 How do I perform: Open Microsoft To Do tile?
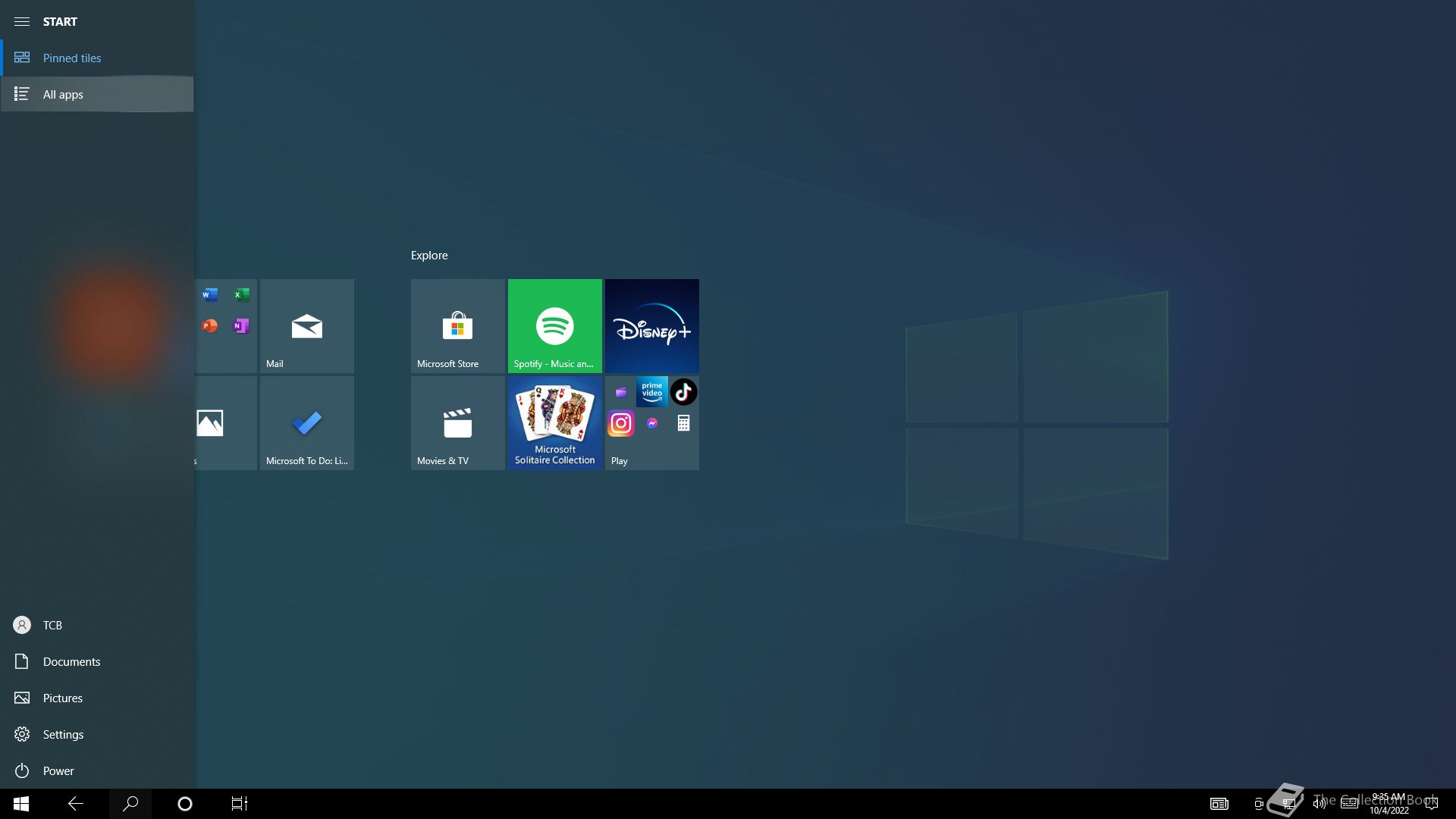(x=307, y=423)
